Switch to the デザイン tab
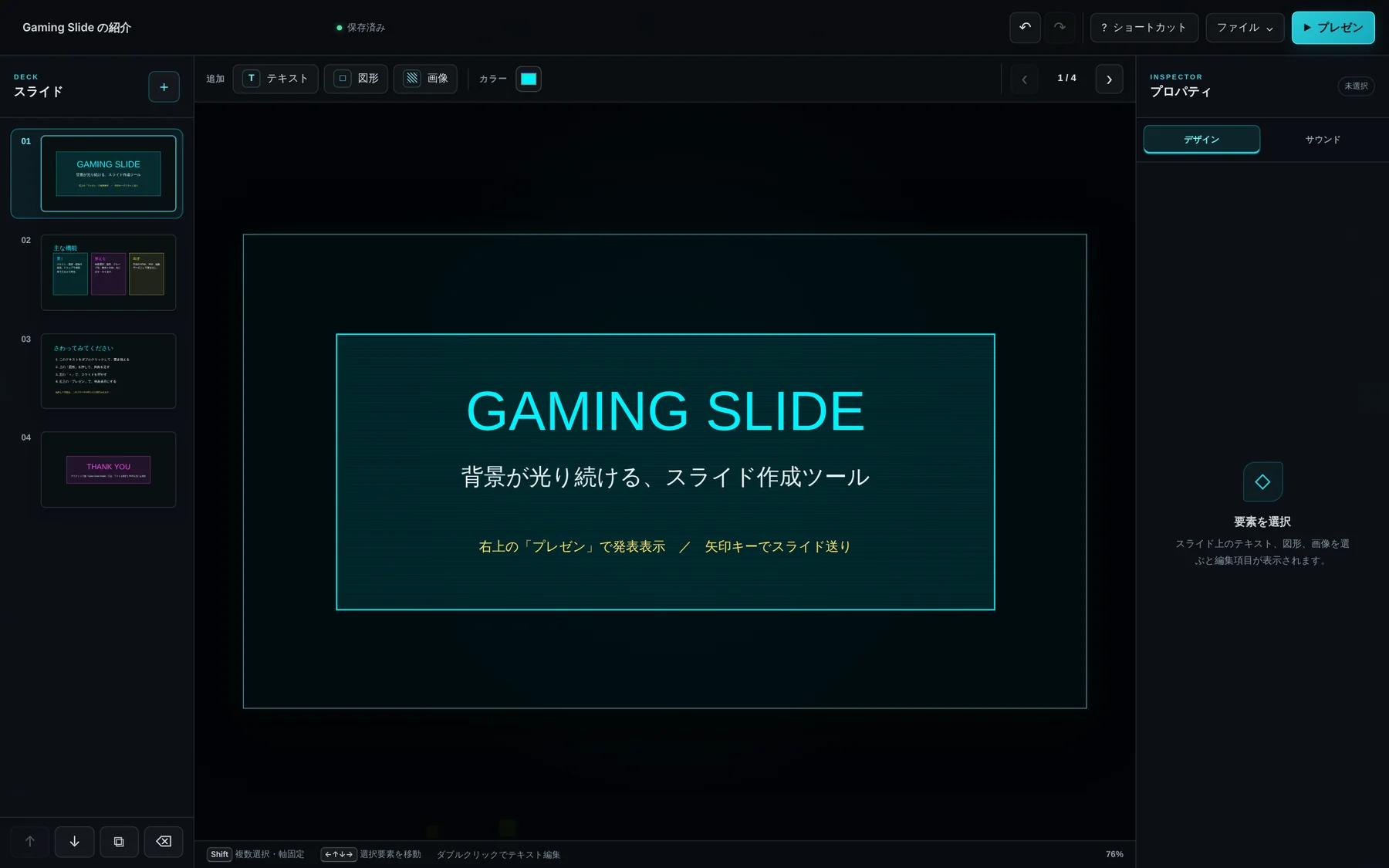The height and width of the screenshot is (868, 1389). (1201, 140)
